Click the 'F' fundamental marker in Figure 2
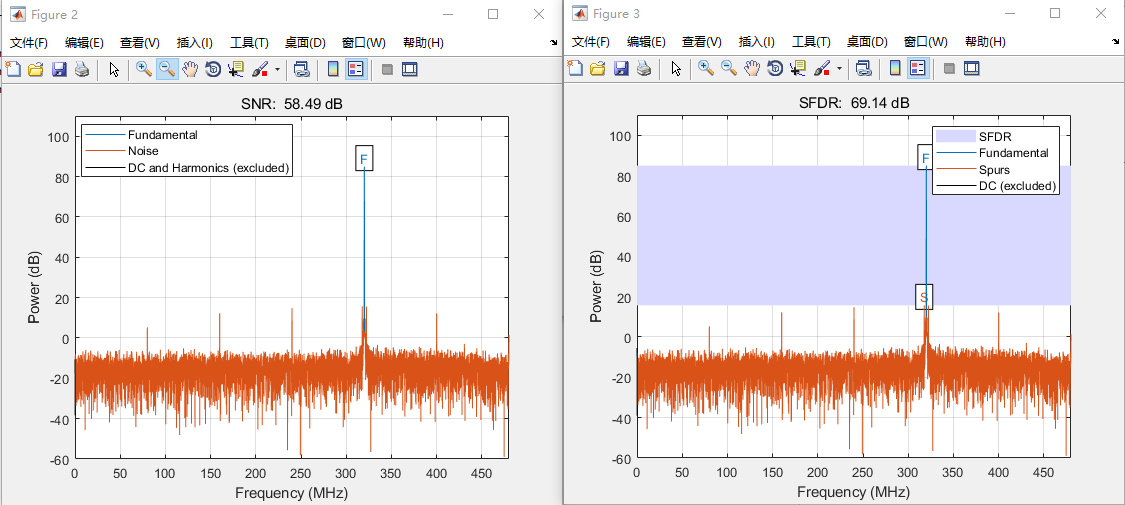Viewport: 1125px width, 505px height. click(x=364, y=158)
